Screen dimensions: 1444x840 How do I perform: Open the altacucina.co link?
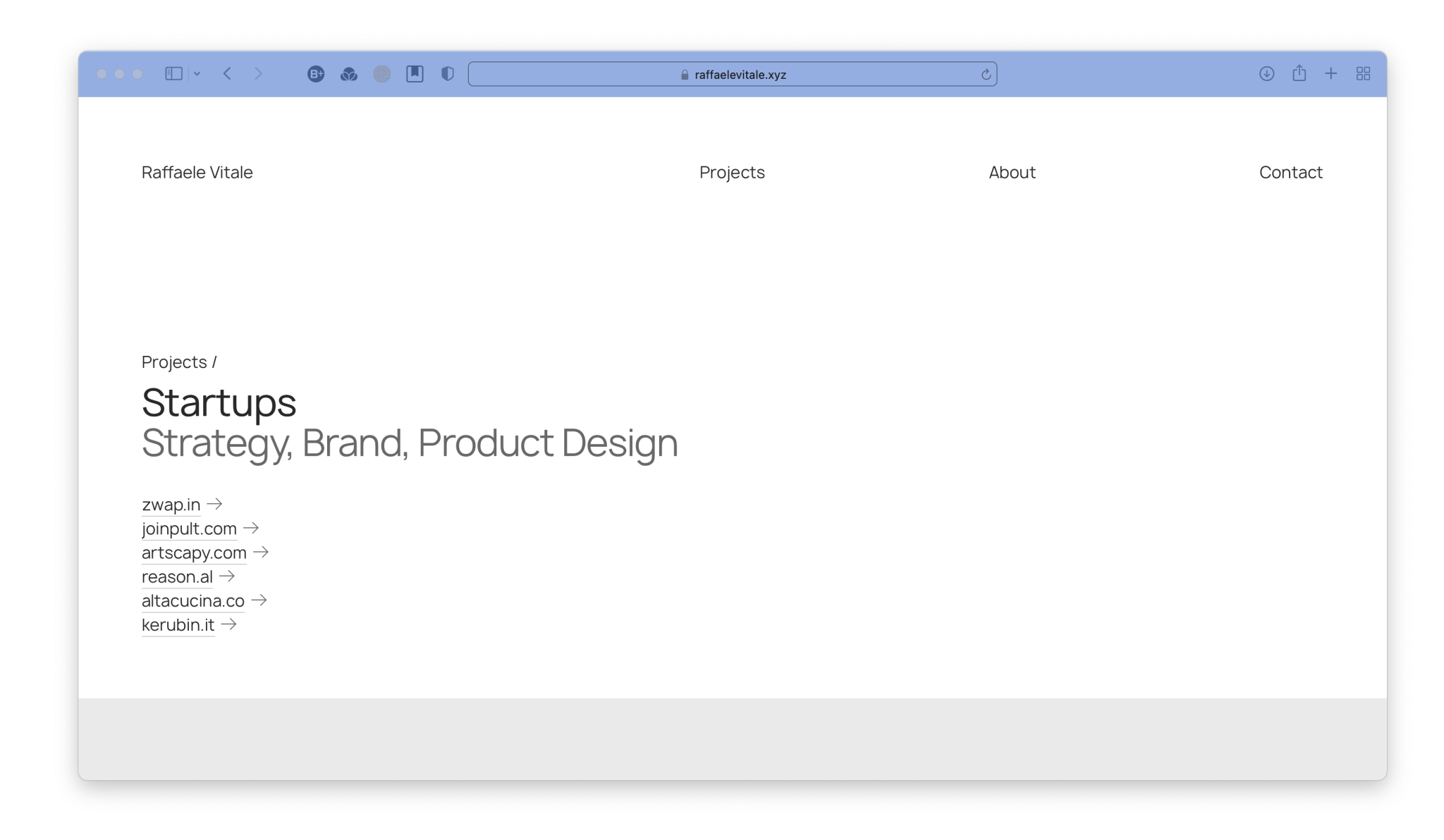[x=193, y=600]
